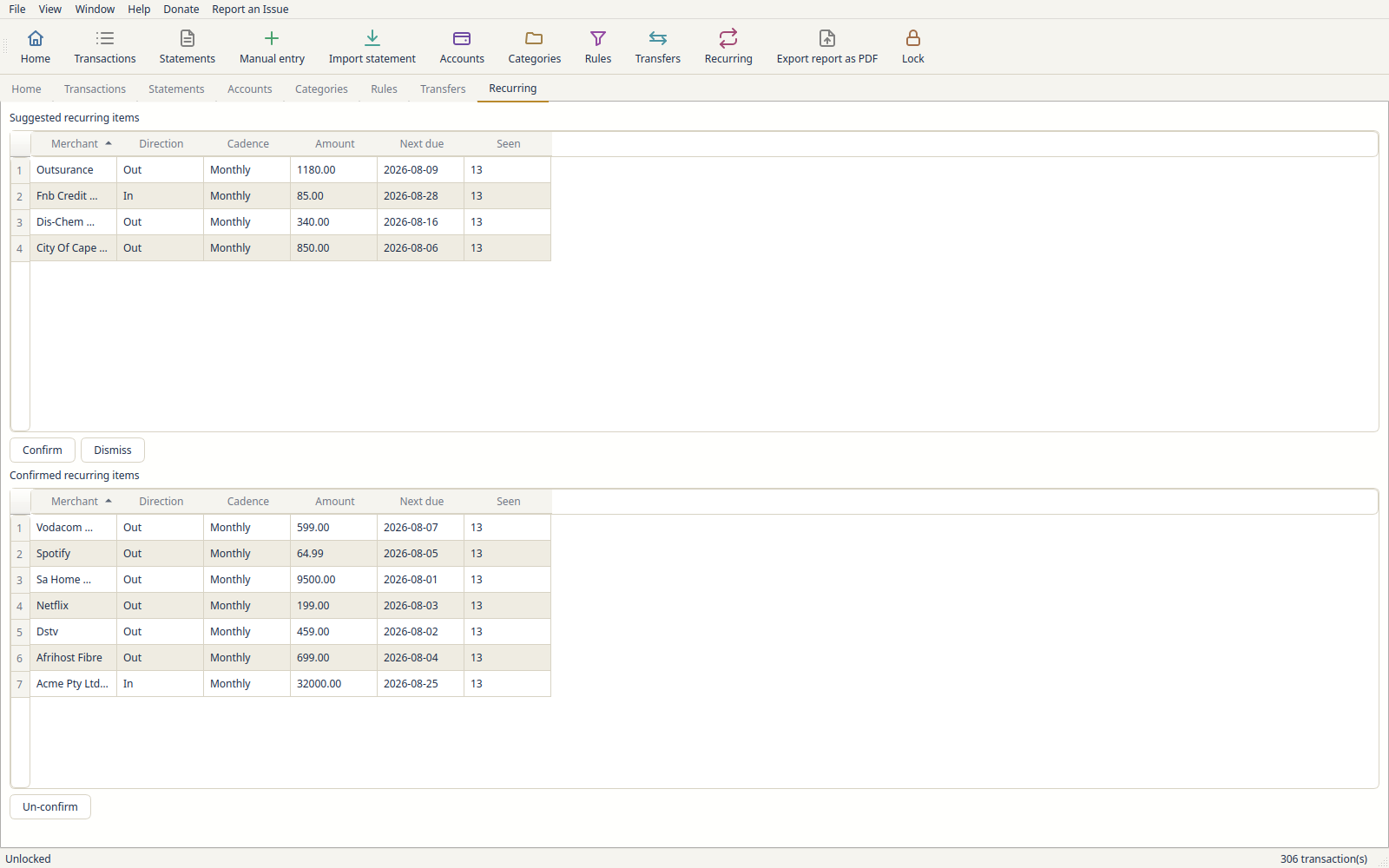Click row header 7 in confirmed table
Screen dimensions: 1389x868
20,684
